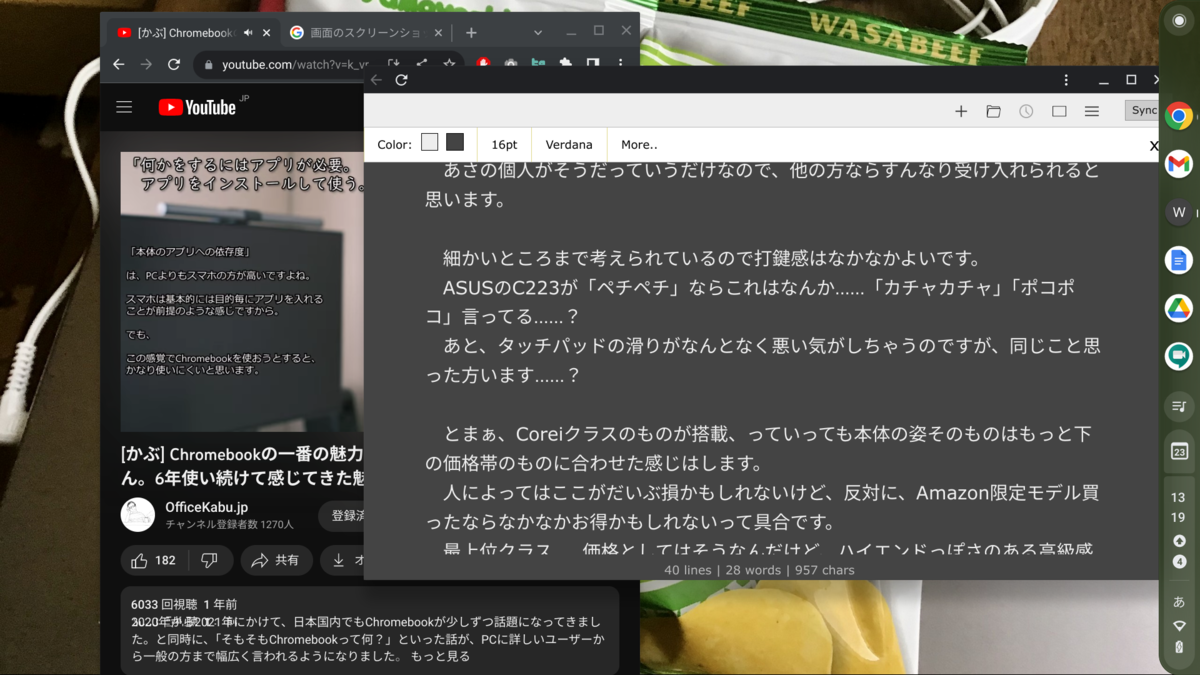The width and height of the screenshot is (1200, 675).
Task: Open the editor's hamburger menu
Action: [1092, 111]
